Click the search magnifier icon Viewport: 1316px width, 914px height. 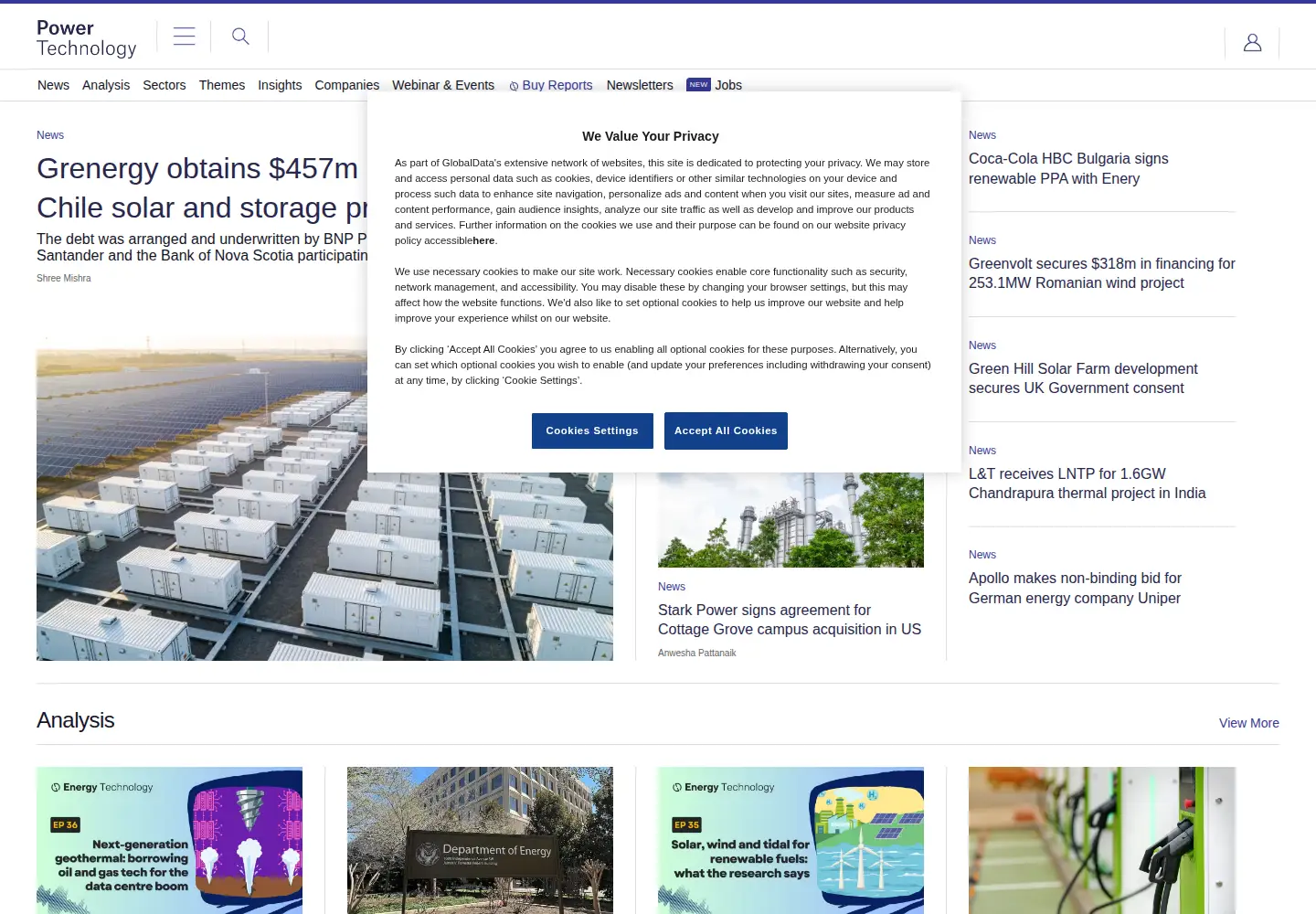tap(240, 37)
